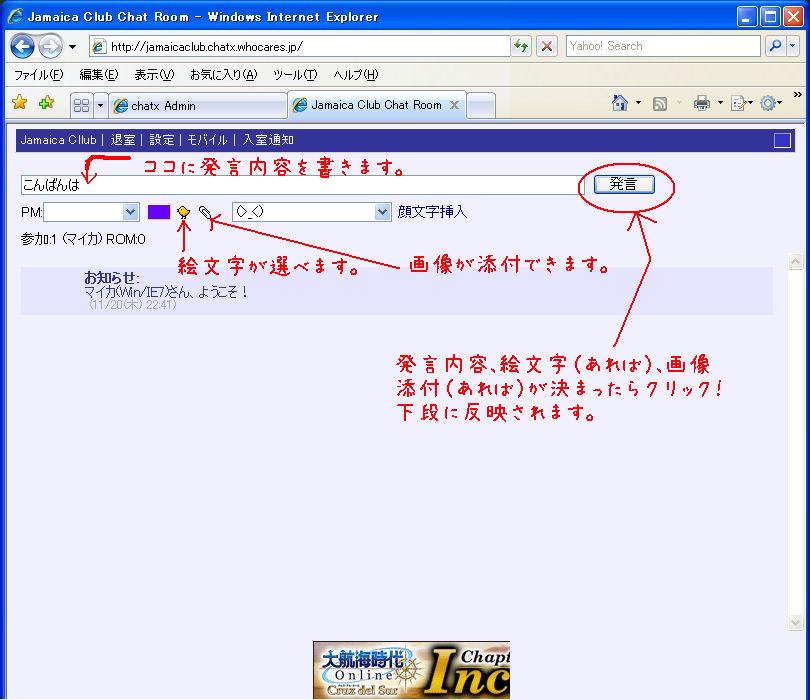The height and width of the screenshot is (700, 810).
Task: Add to Favorites star-plus icon
Action: [46, 102]
